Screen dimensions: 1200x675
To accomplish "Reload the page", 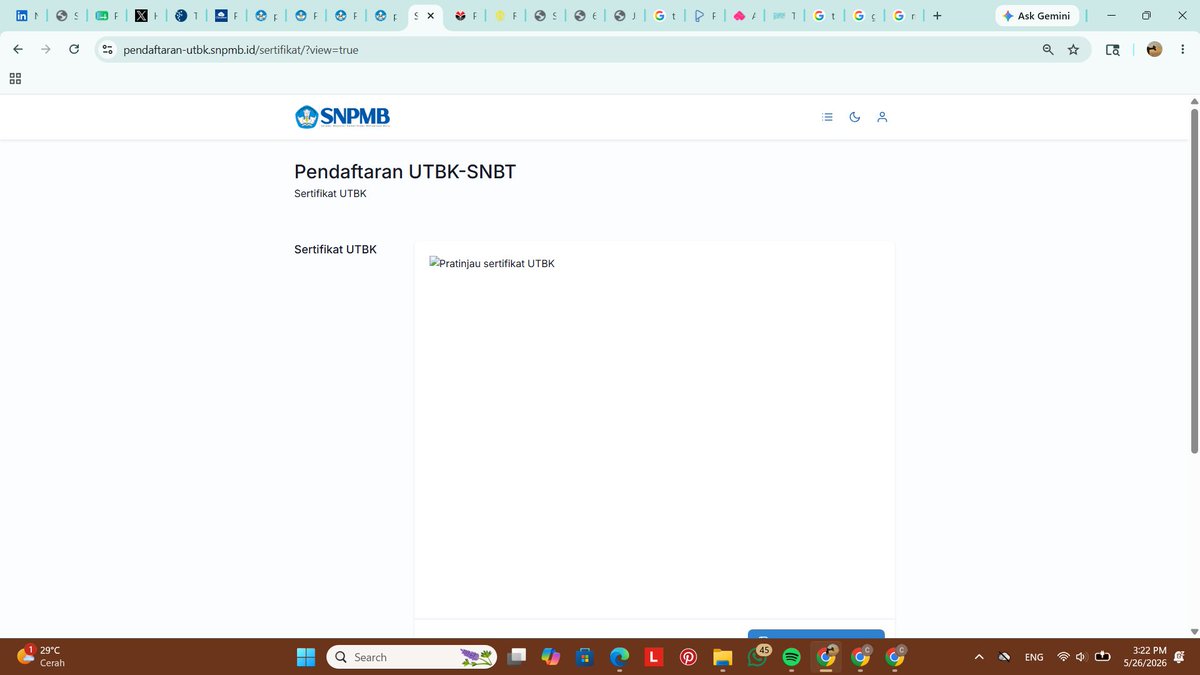I will pyautogui.click(x=74, y=49).
